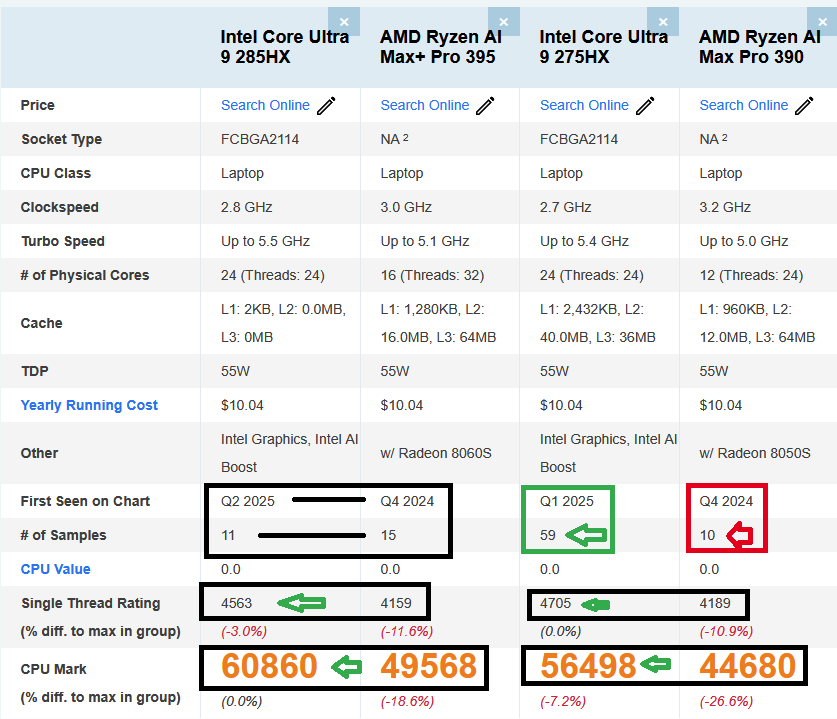Select the 59 samples value

coord(548,535)
